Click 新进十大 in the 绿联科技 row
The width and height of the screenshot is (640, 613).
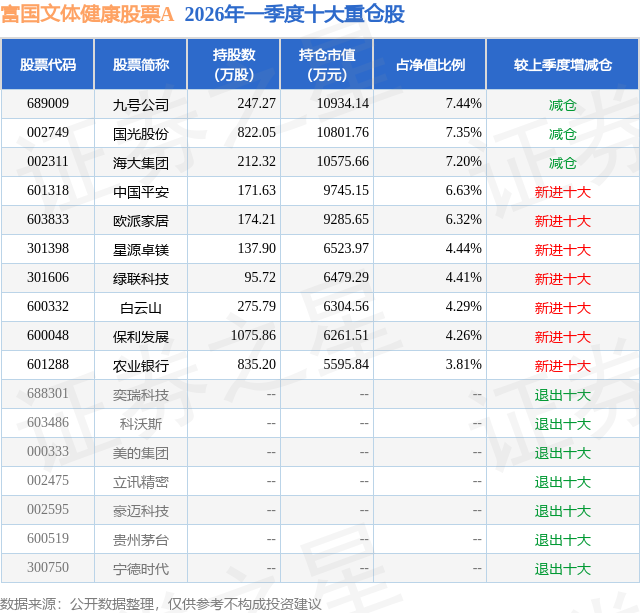(x=563, y=279)
